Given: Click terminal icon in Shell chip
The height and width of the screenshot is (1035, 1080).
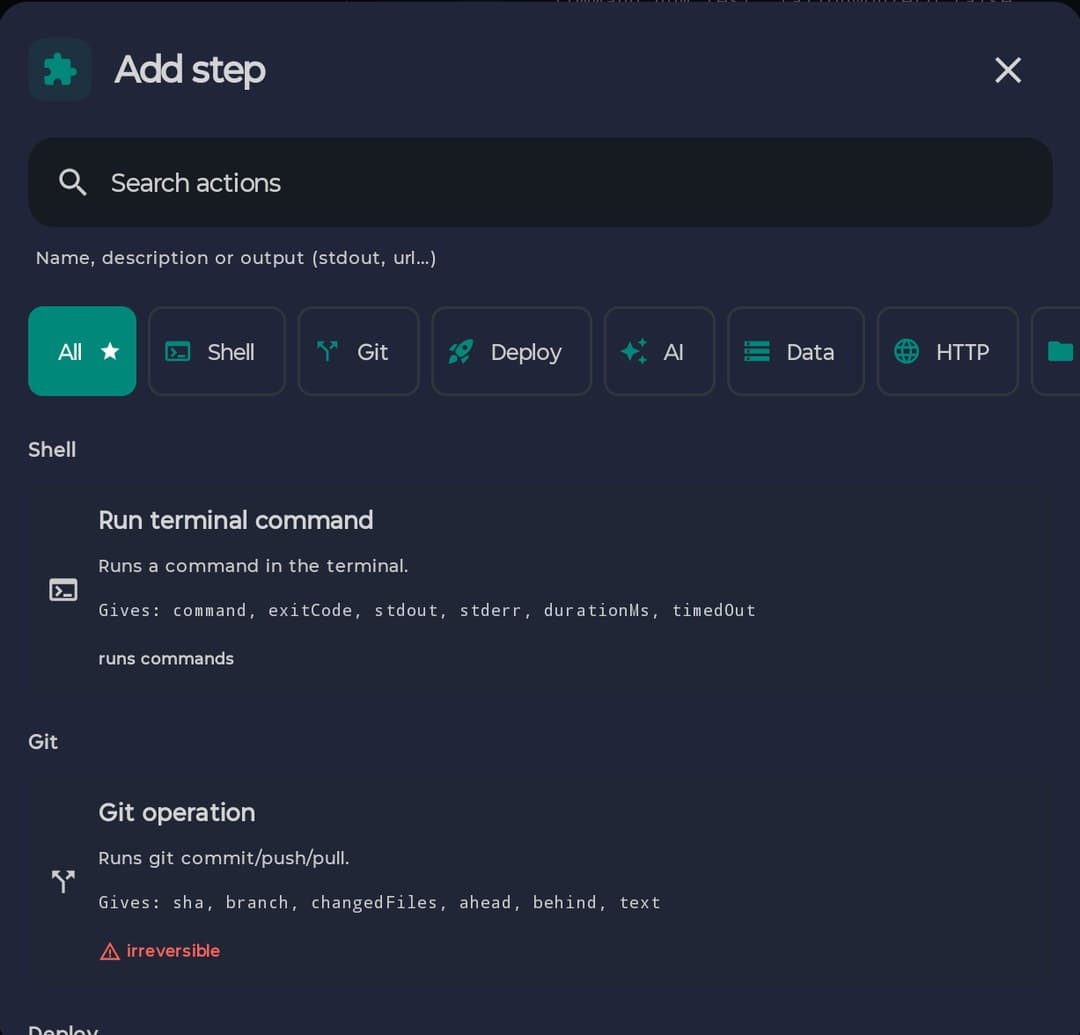Looking at the screenshot, I should pos(178,352).
